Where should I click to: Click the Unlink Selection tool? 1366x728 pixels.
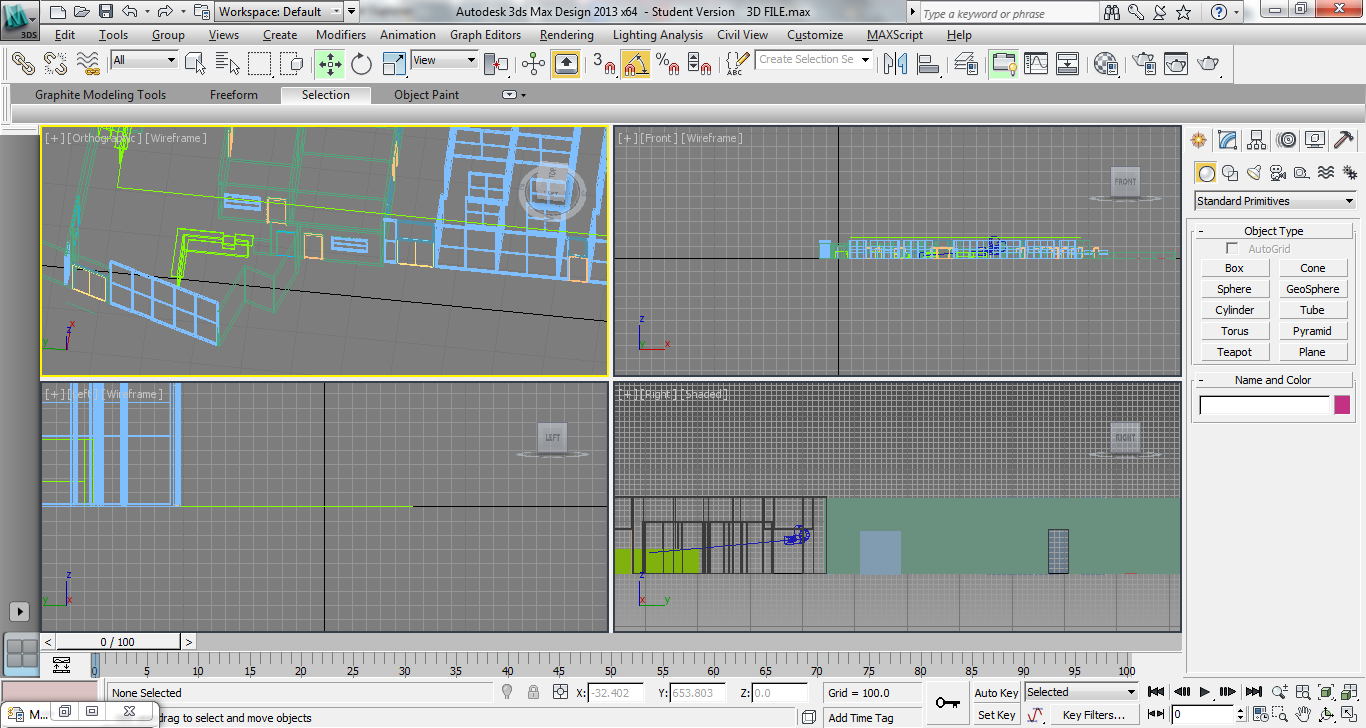coord(56,64)
